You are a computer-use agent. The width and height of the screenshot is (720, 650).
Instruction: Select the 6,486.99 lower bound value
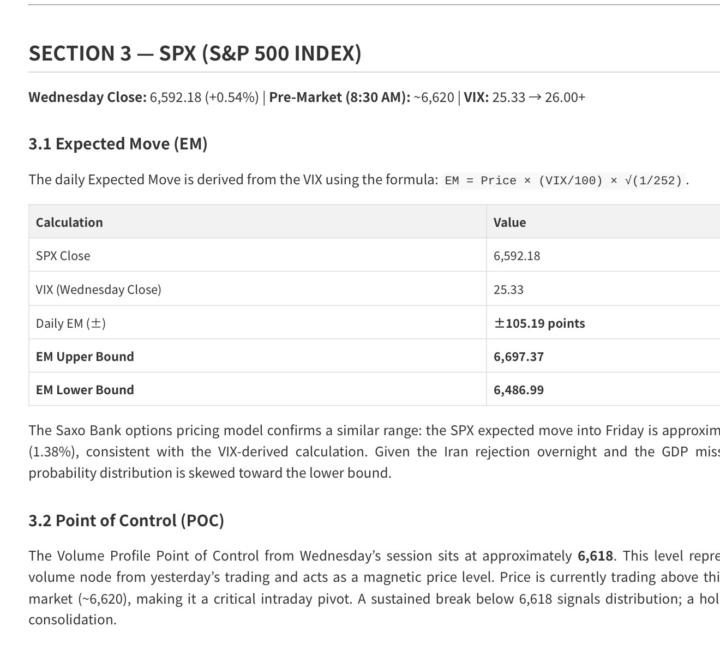(519, 390)
